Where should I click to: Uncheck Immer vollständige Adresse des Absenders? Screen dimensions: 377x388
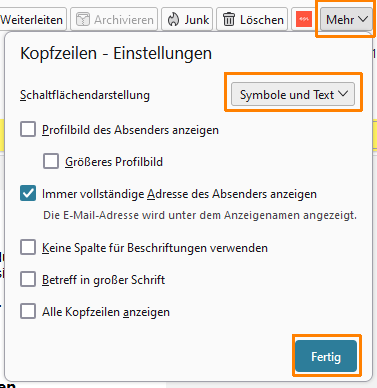[x=28, y=193]
